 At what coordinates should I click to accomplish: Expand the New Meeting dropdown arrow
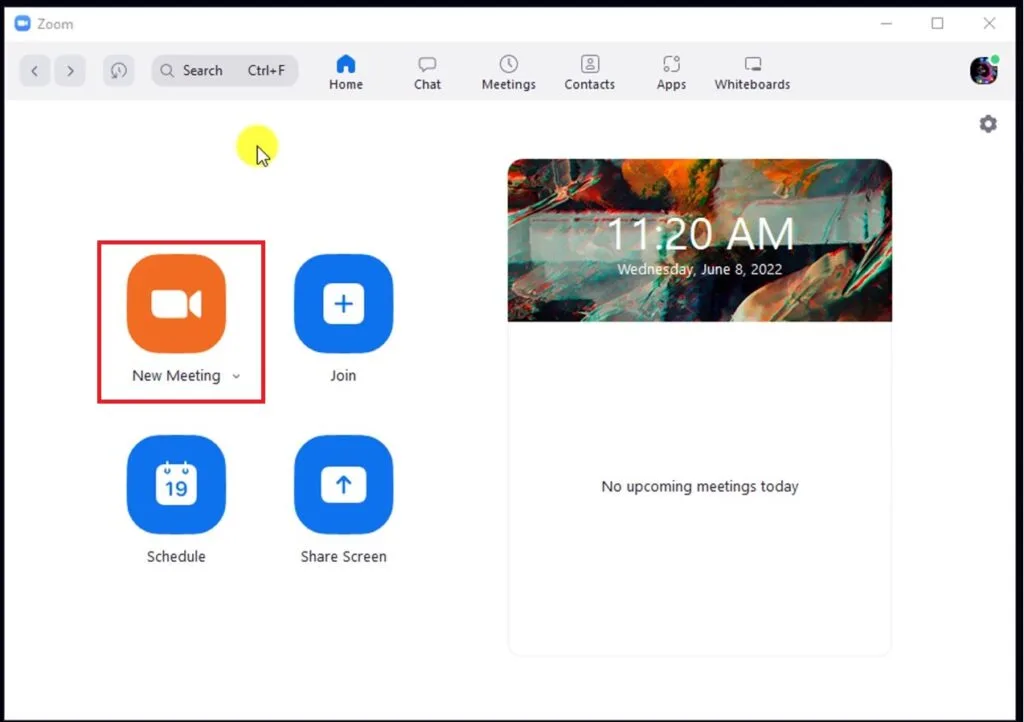click(236, 377)
